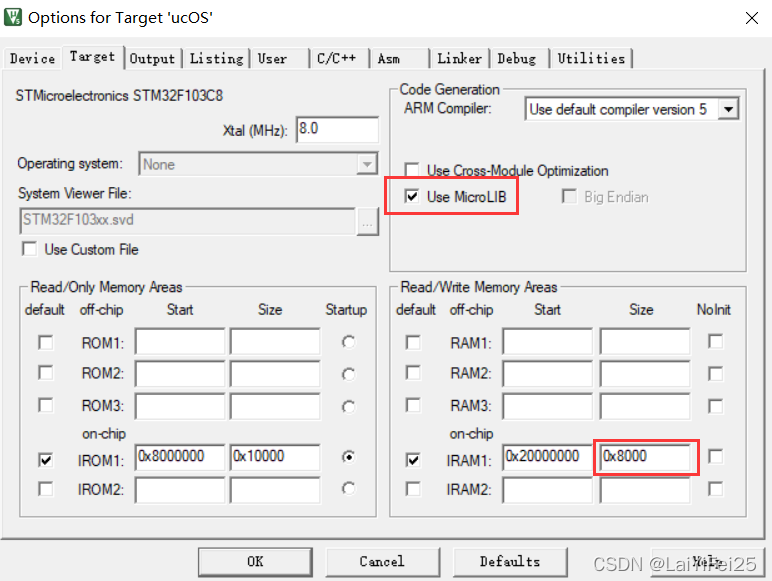Close the Options for Target dialog
This screenshot has width=772, height=581.
[751, 18]
